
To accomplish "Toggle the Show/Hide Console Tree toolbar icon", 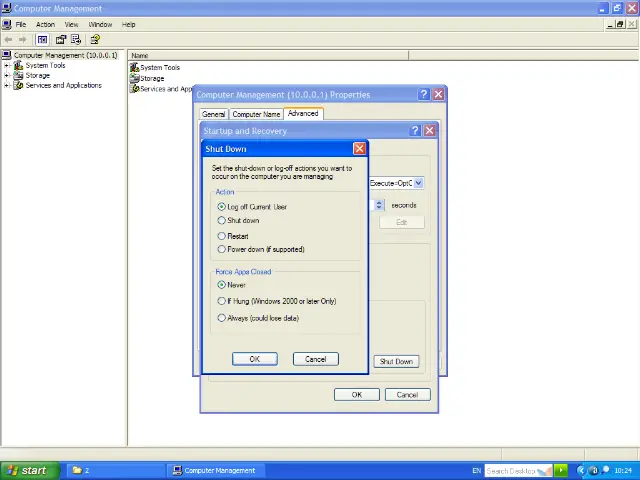I will (42, 40).
